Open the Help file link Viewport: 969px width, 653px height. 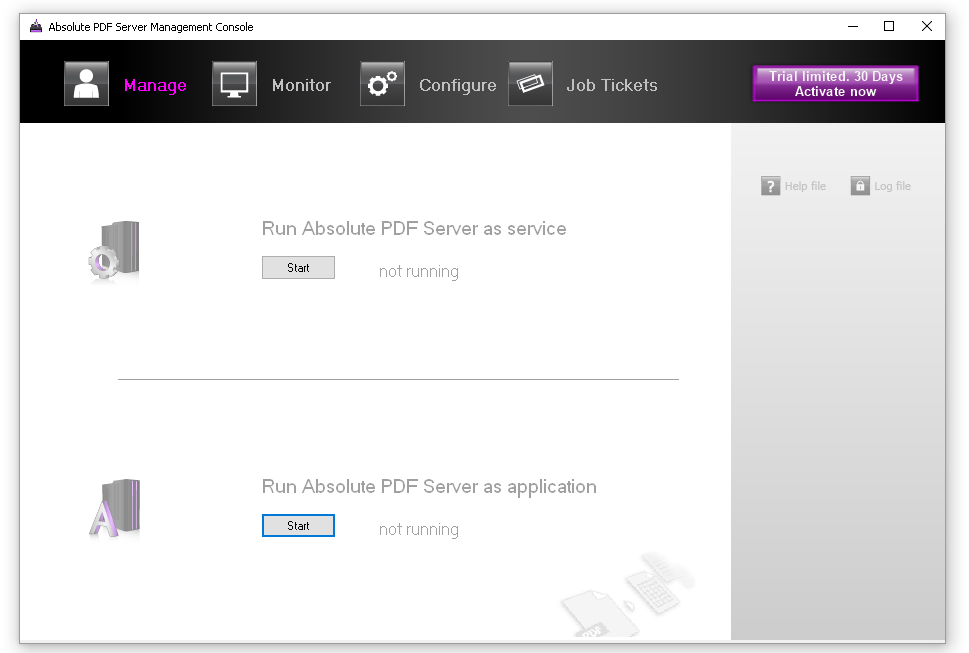click(x=804, y=185)
